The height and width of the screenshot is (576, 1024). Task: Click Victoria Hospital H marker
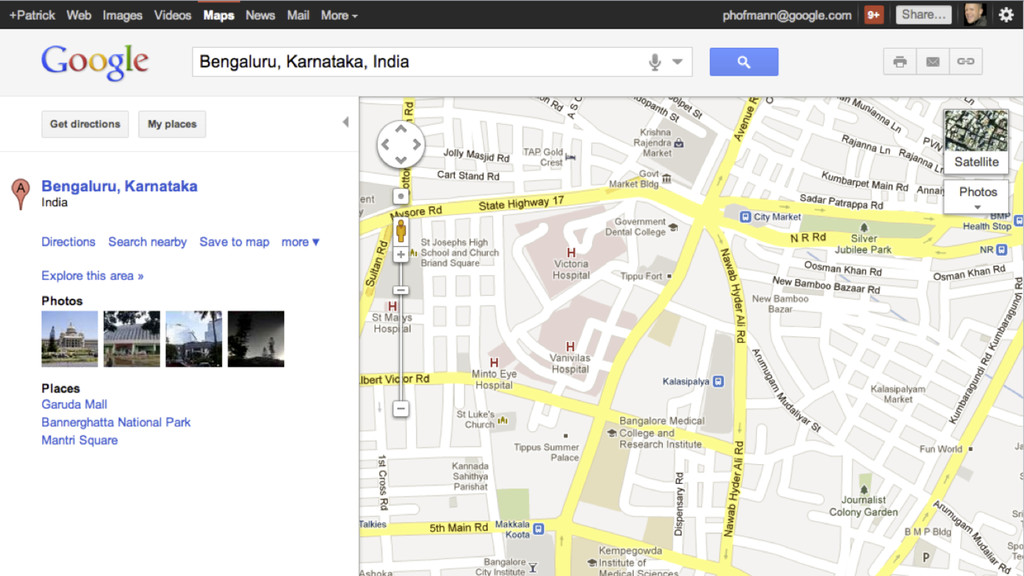pos(571,253)
